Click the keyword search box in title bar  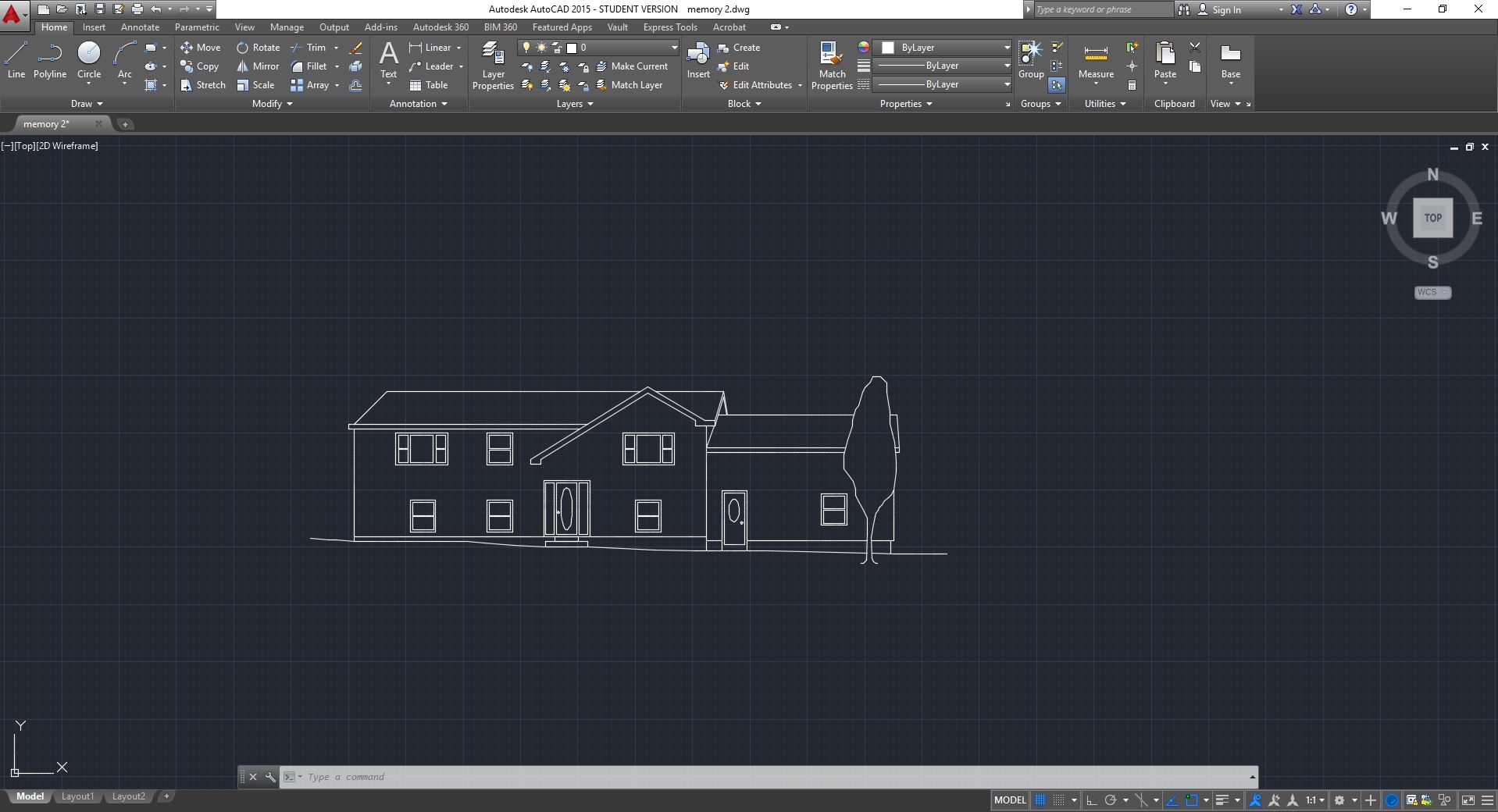click(1103, 9)
